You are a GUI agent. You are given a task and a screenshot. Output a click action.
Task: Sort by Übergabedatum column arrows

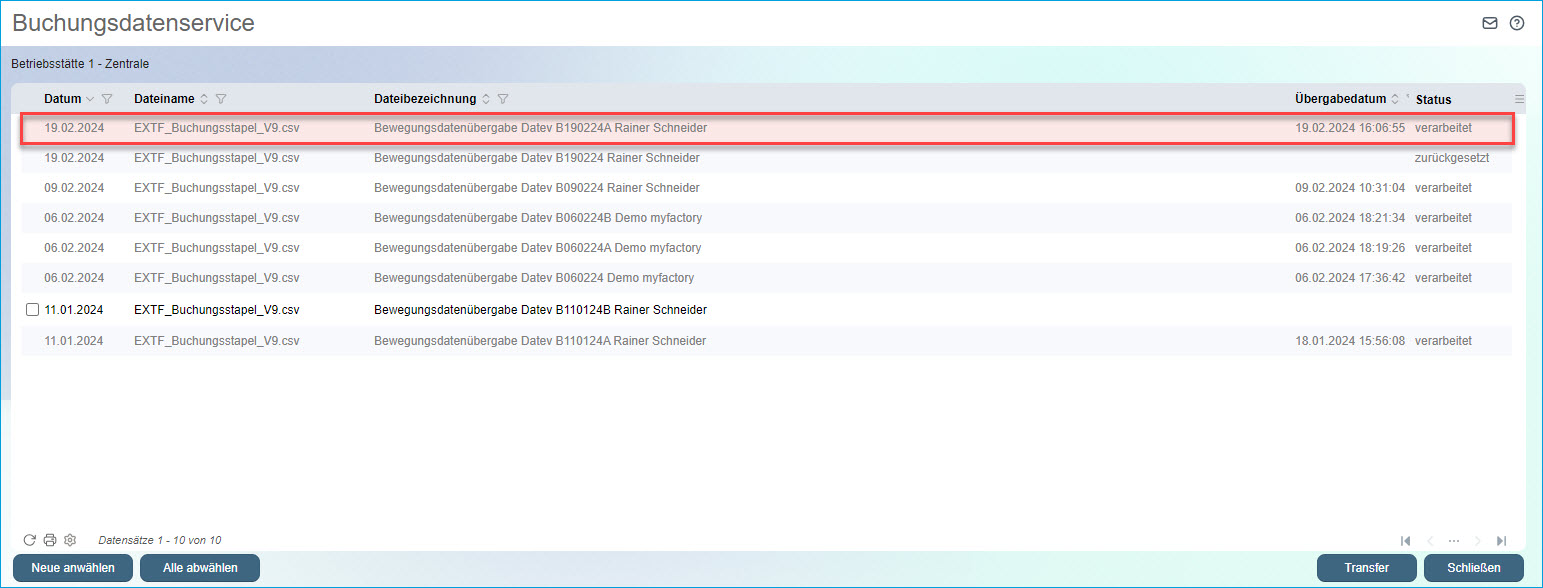click(1396, 99)
